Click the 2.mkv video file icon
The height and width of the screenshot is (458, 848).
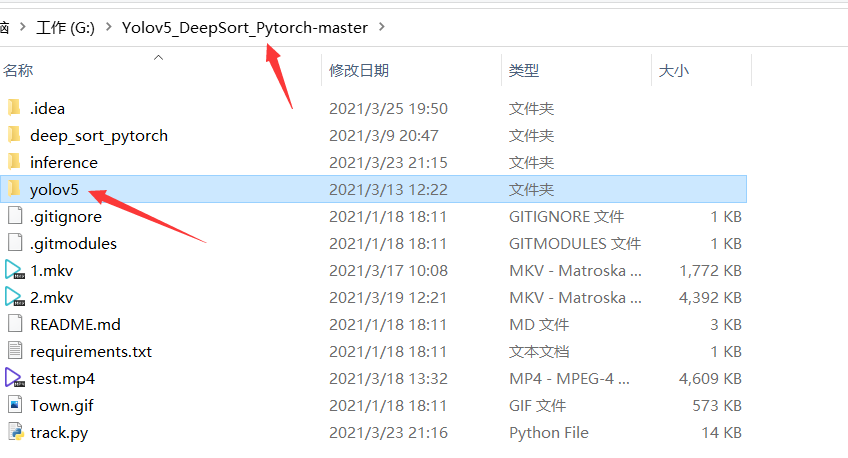tap(15, 297)
